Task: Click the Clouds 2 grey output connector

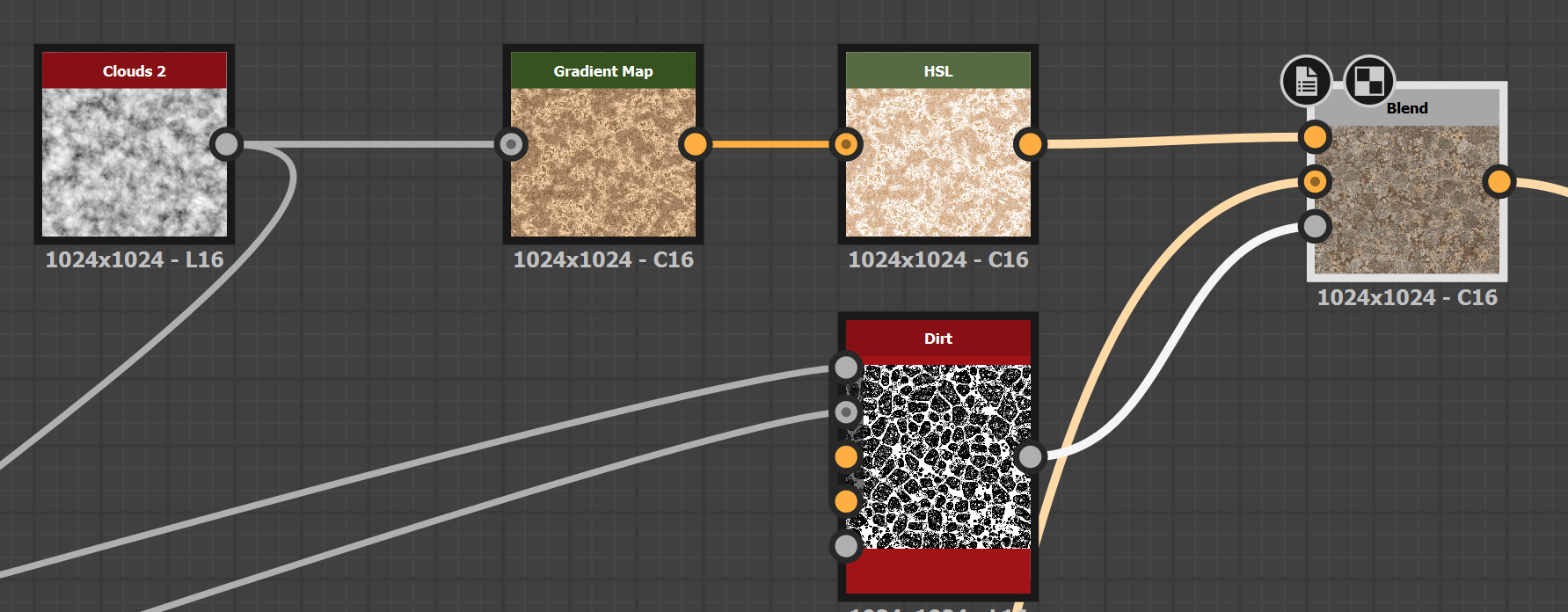Action: pyautogui.click(x=227, y=144)
